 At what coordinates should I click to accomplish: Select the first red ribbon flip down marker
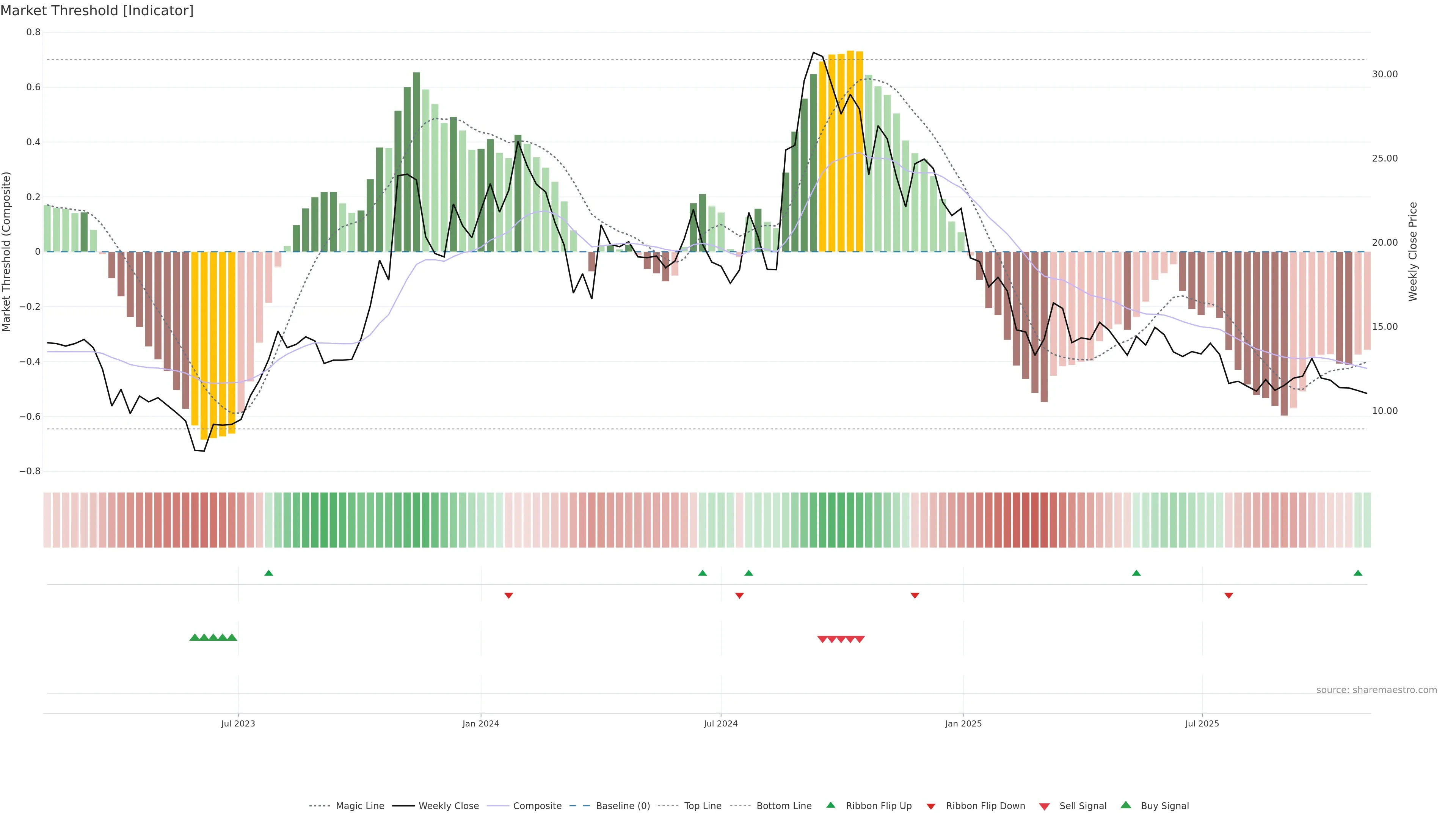[508, 595]
